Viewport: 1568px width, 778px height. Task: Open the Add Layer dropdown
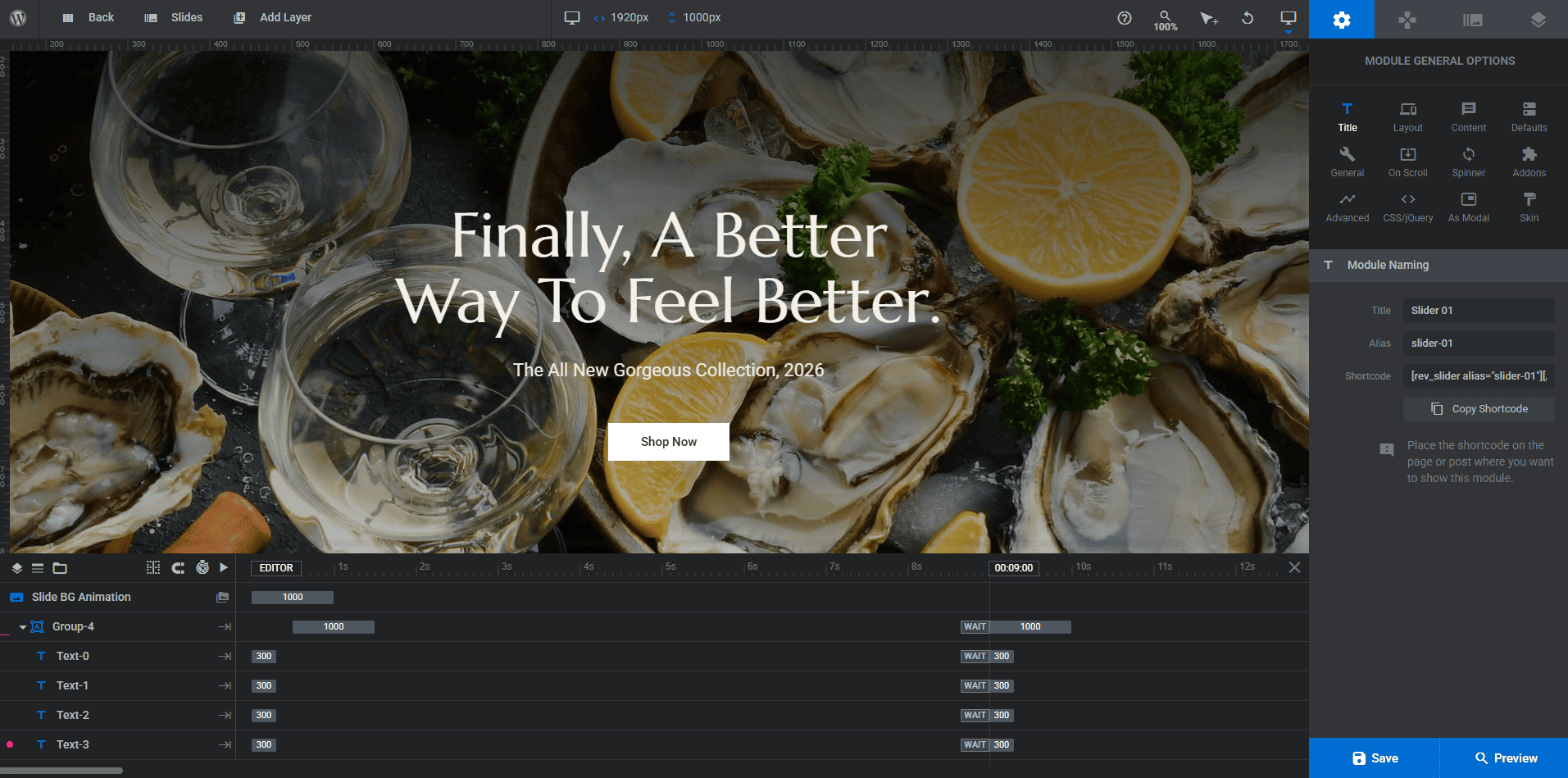[272, 17]
